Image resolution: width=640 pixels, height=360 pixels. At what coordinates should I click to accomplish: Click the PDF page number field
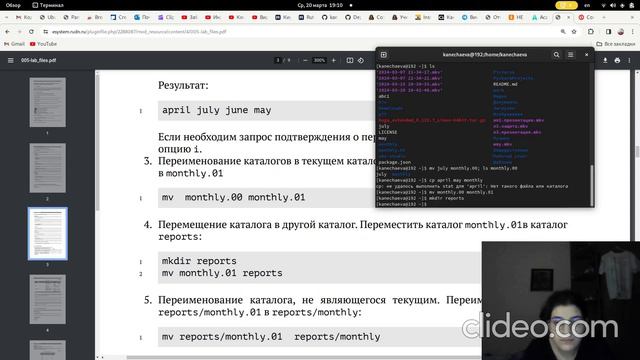278,60
